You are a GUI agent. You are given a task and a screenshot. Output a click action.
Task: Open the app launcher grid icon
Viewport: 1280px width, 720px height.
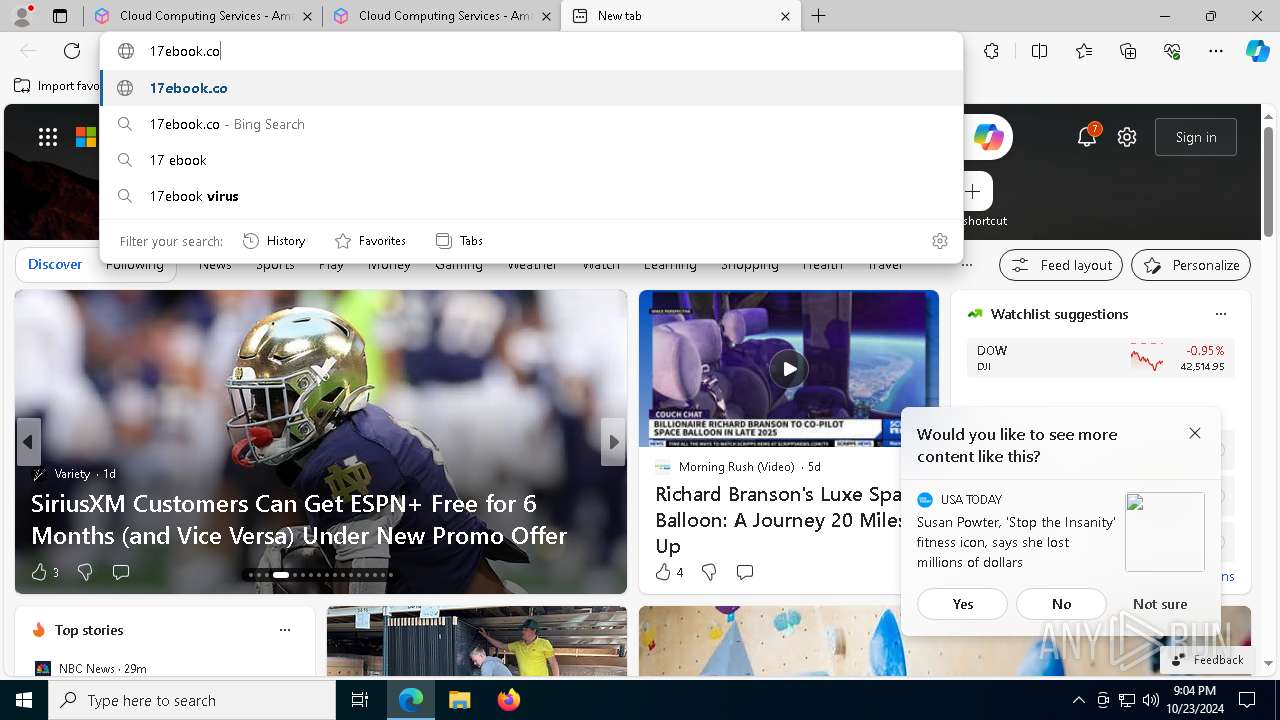click(48, 137)
